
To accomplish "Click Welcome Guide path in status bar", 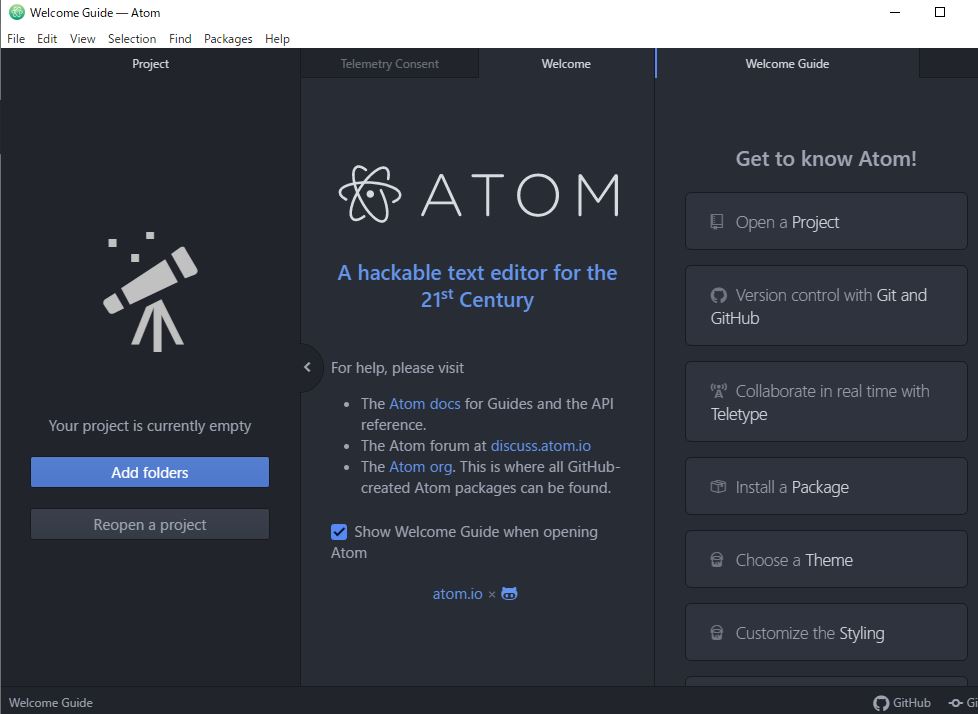I will point(51,703).
